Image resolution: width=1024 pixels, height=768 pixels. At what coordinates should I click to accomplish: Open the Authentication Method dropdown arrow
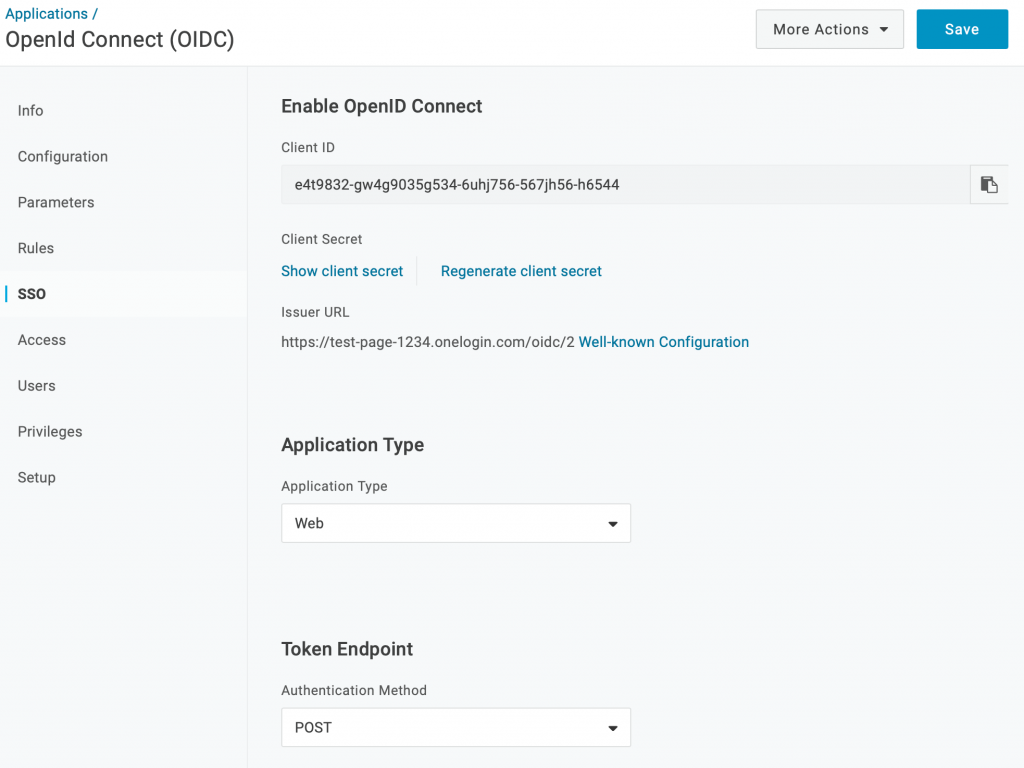click(x=613, y=727)
